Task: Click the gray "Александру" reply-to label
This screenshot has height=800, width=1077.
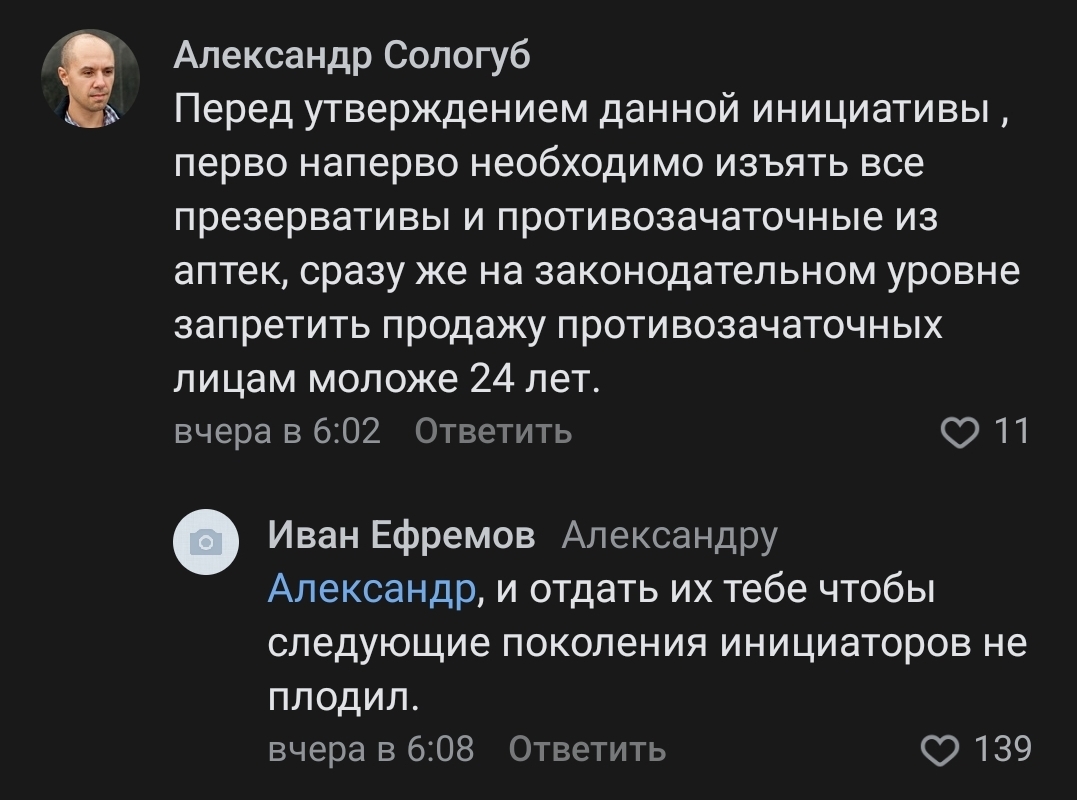Action: (669, 536)
